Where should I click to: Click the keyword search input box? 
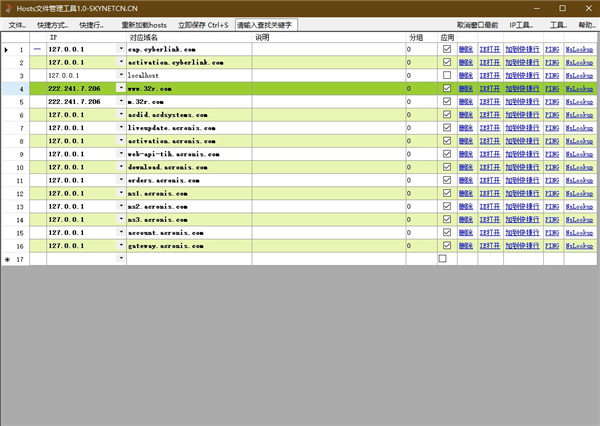point(265,23)
